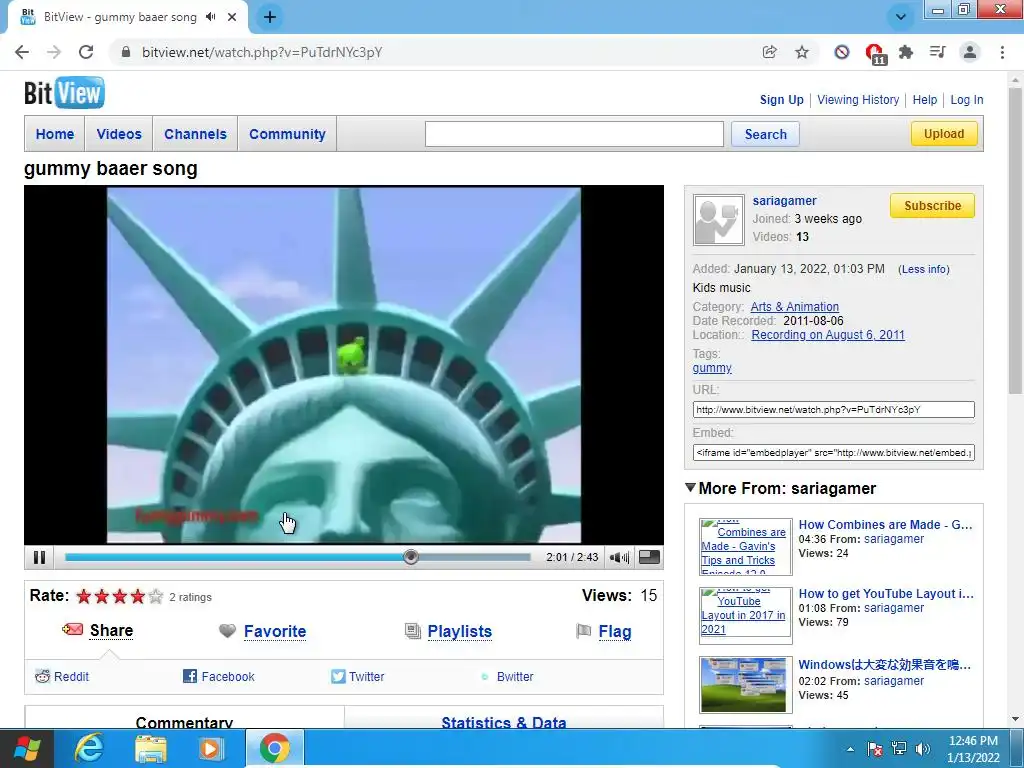Click the Favorite link
Screen dimensions: 1024x768
tap(275, 632)
